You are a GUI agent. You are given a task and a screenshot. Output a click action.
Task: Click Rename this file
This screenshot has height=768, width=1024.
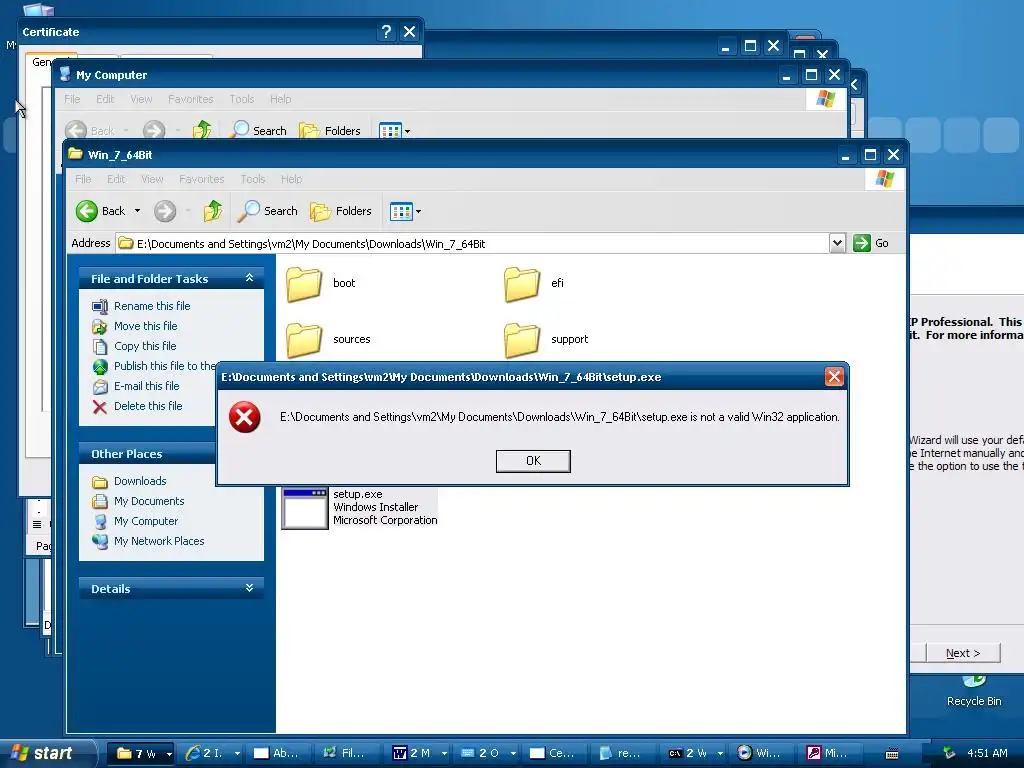pos(152,306)
